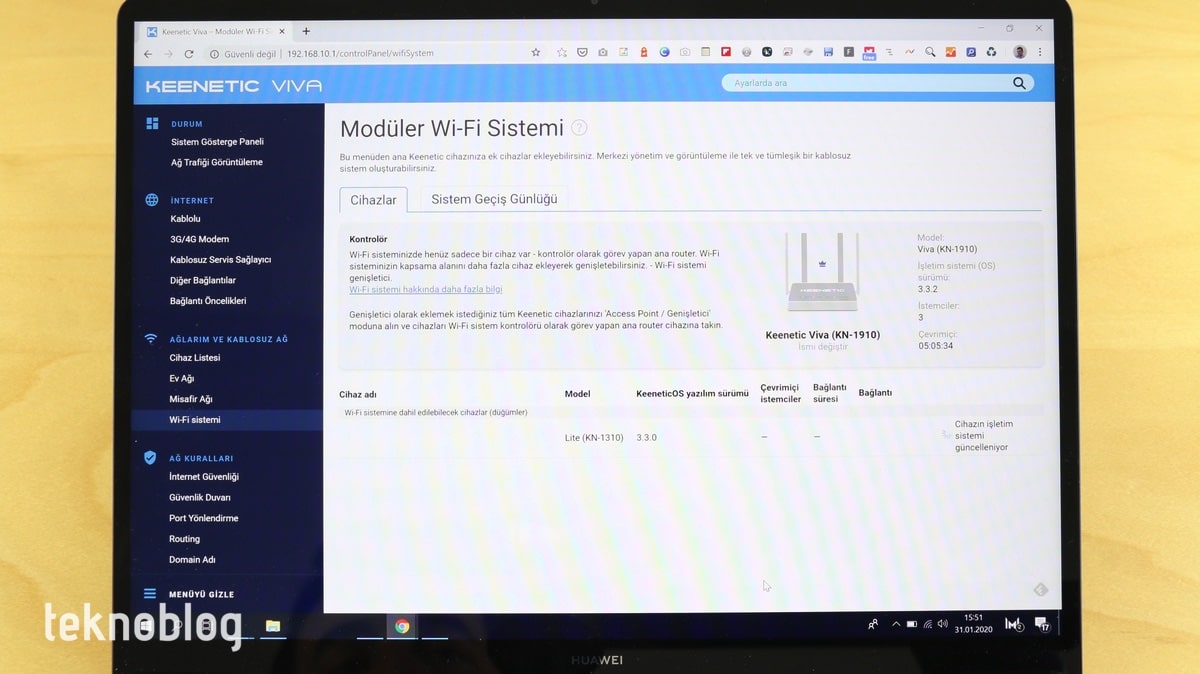This screenshot has height=674, width=1200.
Task: Switch to the Sistem Geçiş Günlüğü tab
Action: [494, 199]
